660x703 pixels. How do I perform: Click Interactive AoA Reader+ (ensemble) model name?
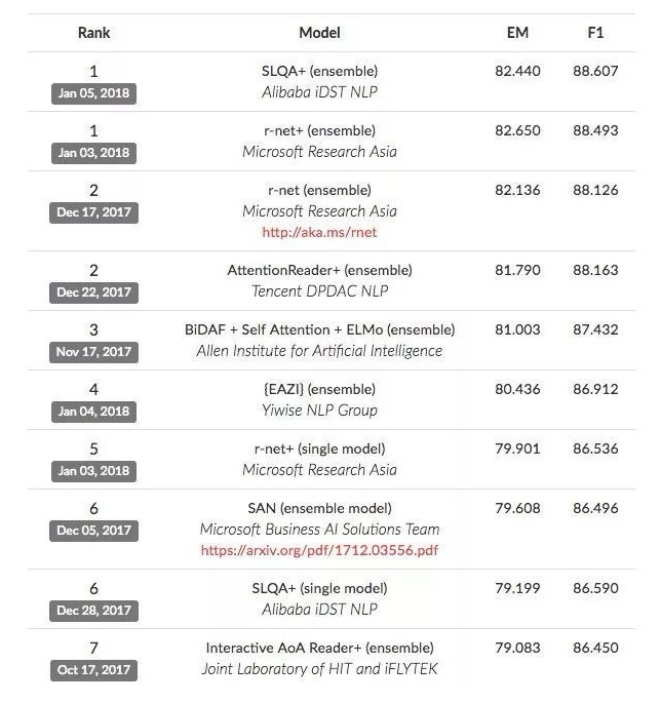(319, 648)
